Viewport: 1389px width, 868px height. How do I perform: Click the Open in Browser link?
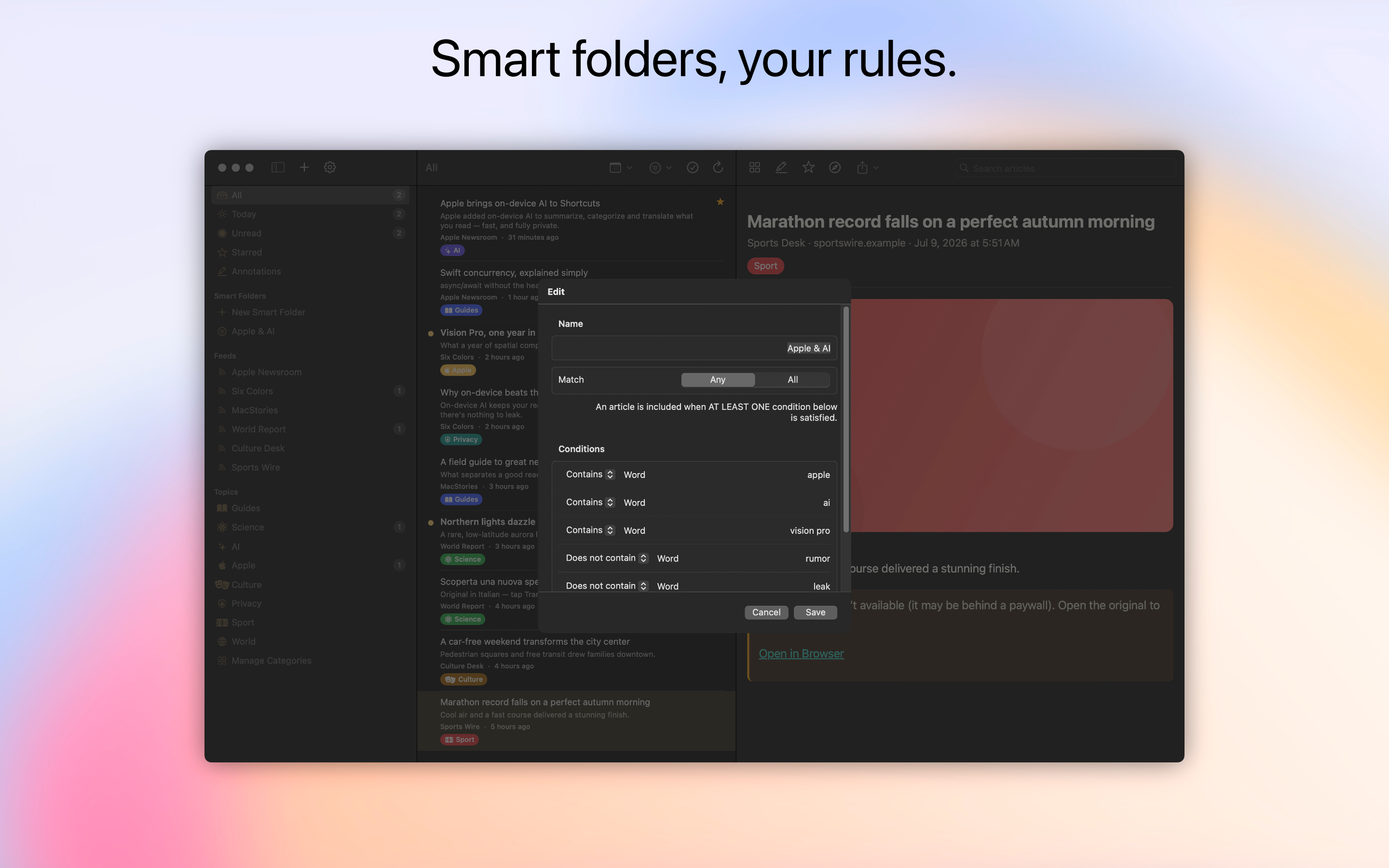[801, 653]
